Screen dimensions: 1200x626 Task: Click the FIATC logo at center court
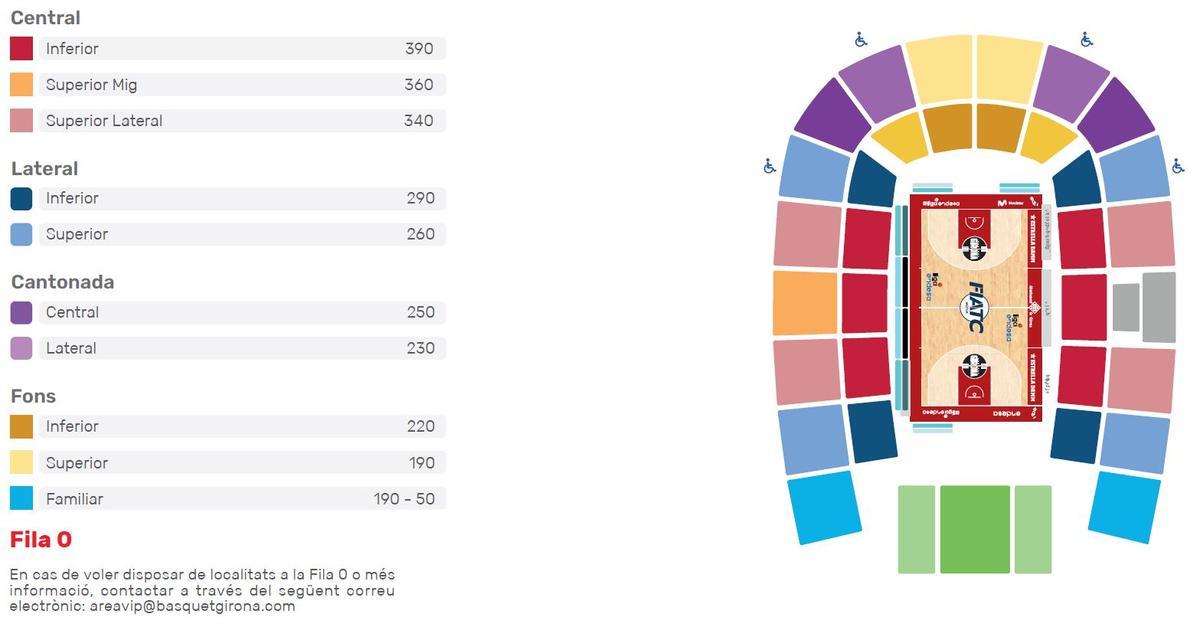click(x=975, y=308)
